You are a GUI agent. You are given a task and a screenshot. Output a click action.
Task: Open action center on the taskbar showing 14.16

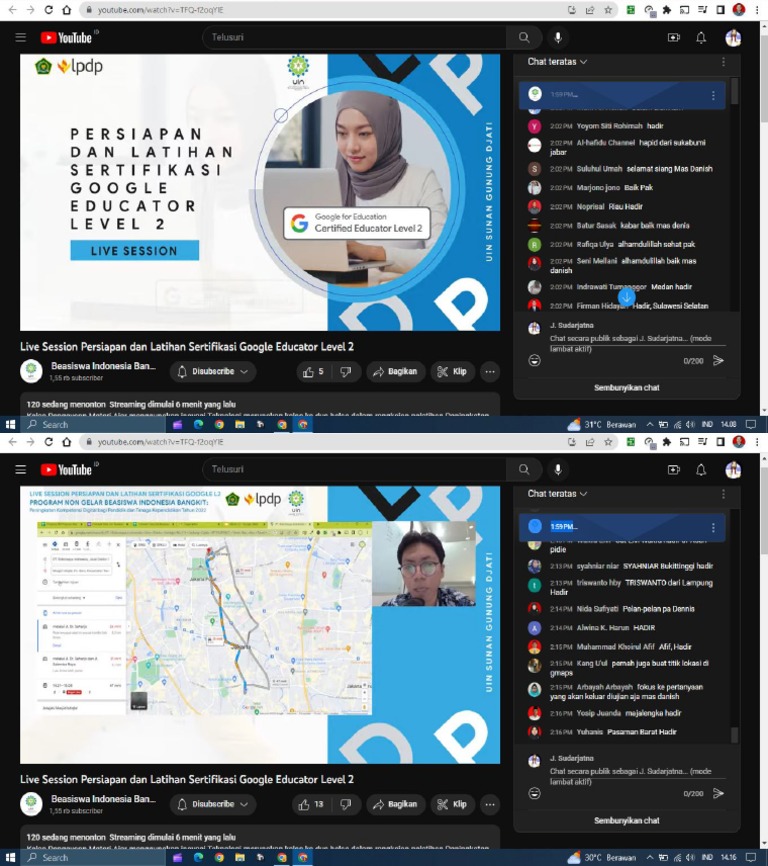coord(751,857)
